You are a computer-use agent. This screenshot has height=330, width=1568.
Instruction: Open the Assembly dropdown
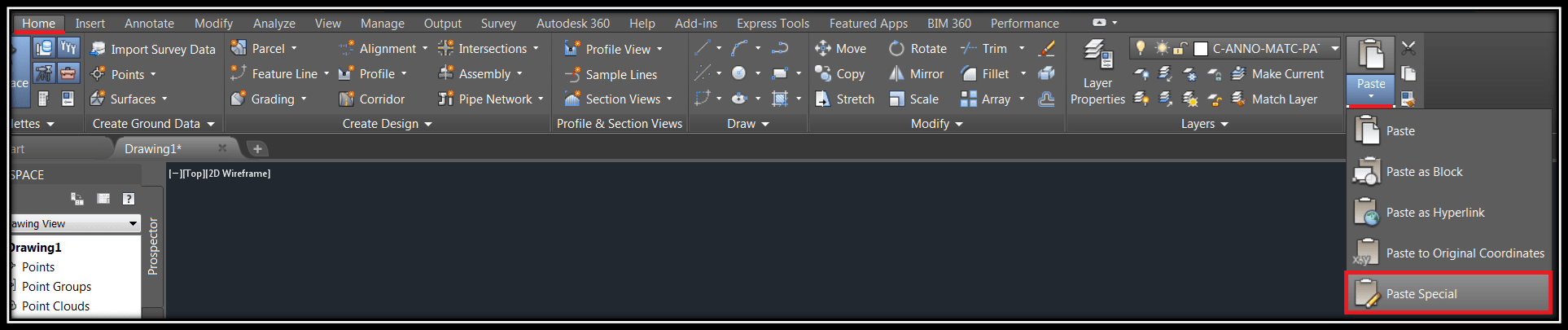point(480,74)
